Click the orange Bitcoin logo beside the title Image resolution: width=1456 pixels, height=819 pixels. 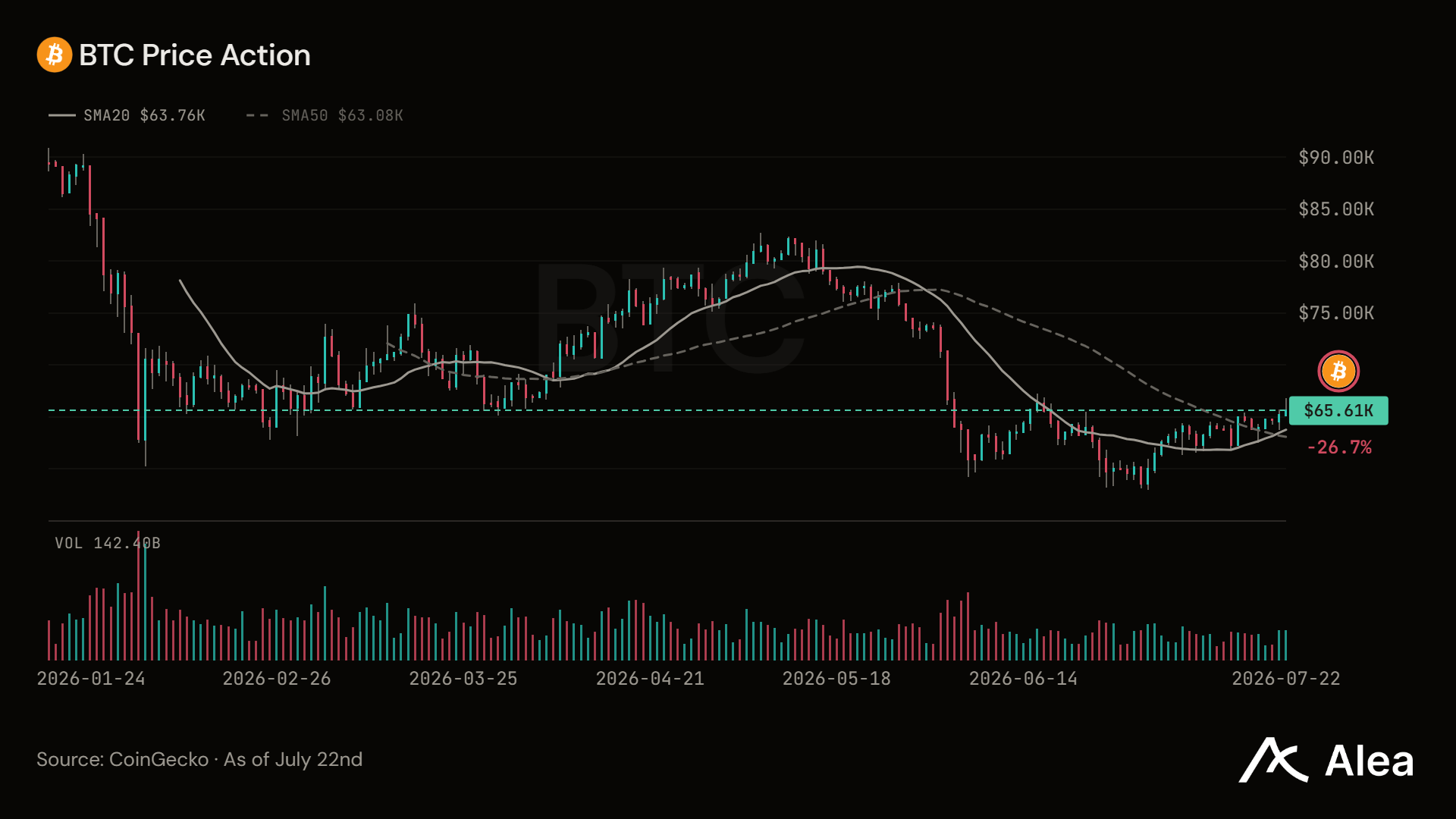[55, 55]
